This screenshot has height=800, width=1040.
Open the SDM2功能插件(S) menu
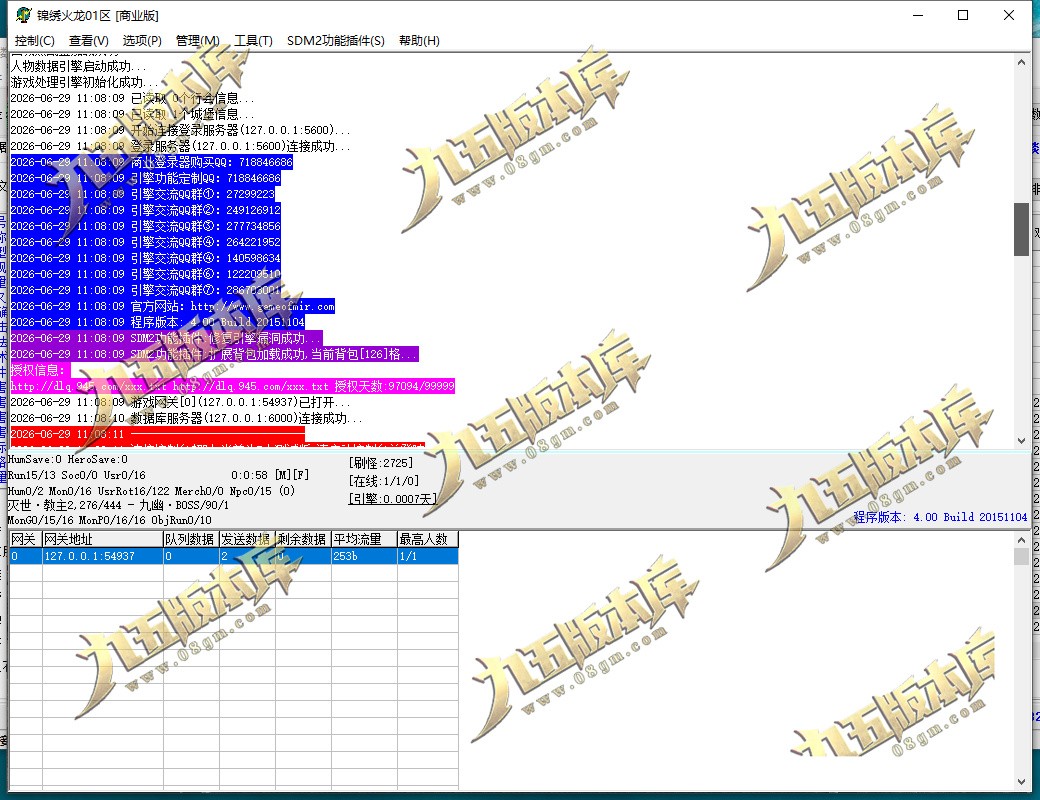coord(336,40)
